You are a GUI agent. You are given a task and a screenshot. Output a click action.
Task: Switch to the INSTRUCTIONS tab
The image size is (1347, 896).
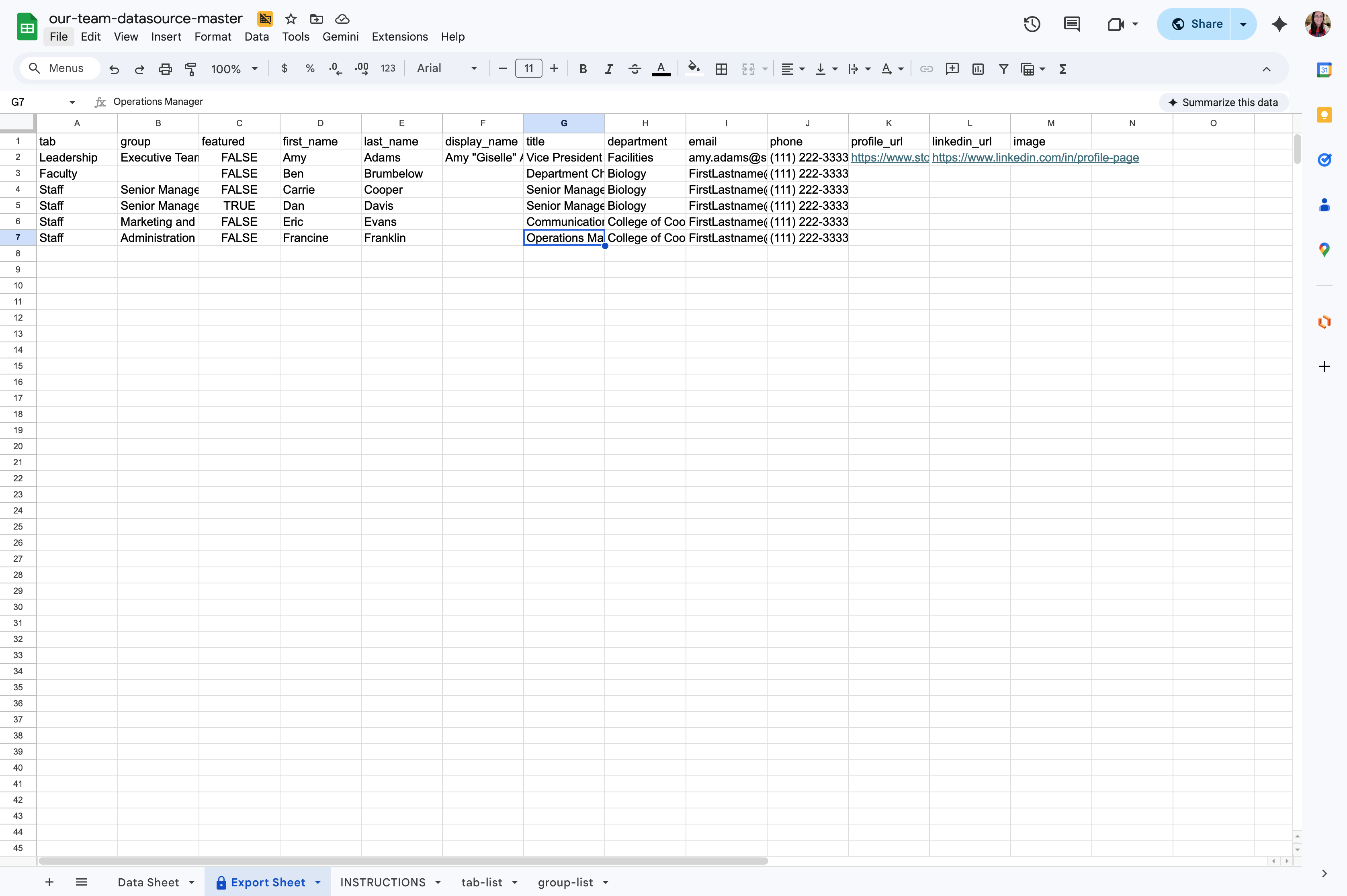tap(382, 882)
